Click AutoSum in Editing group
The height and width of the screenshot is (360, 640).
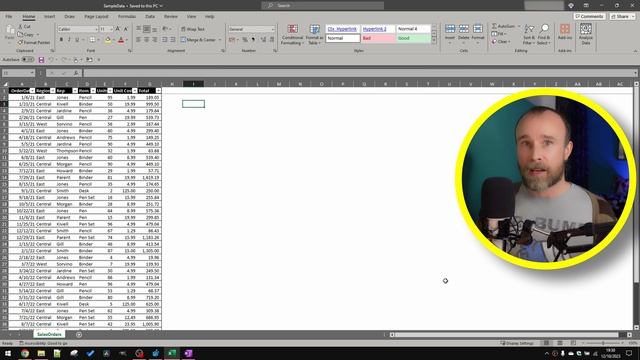click(504, 26)
